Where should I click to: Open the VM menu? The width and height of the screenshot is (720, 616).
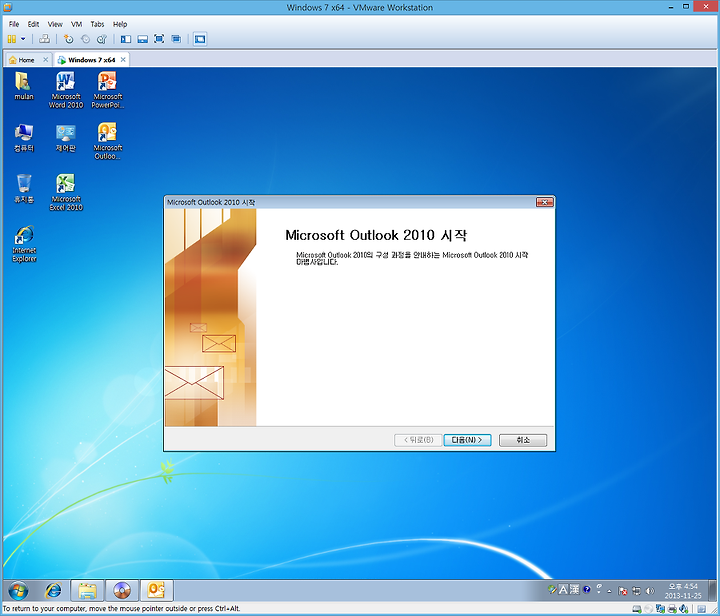pyautogui.click(x=76, y=24)
